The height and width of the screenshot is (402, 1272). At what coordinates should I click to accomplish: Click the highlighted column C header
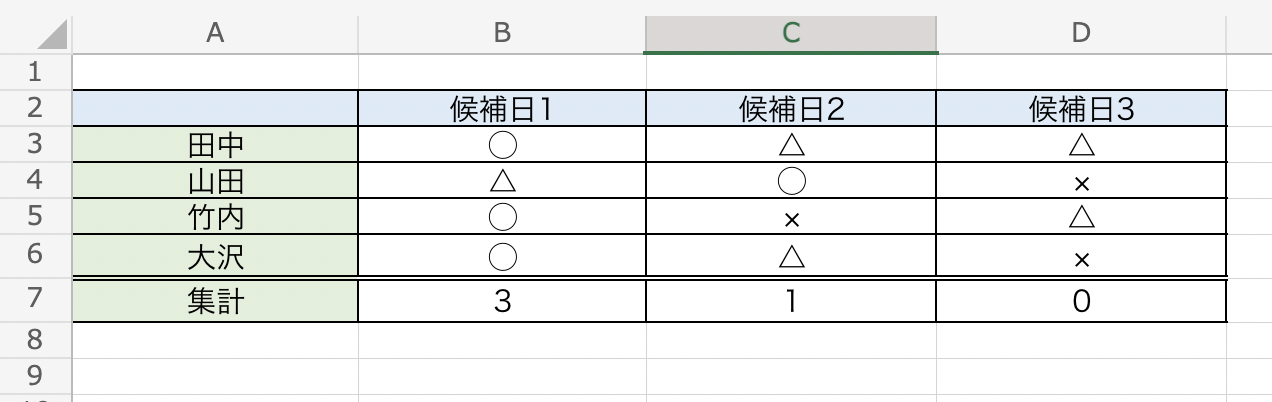(x=791, y=33)
